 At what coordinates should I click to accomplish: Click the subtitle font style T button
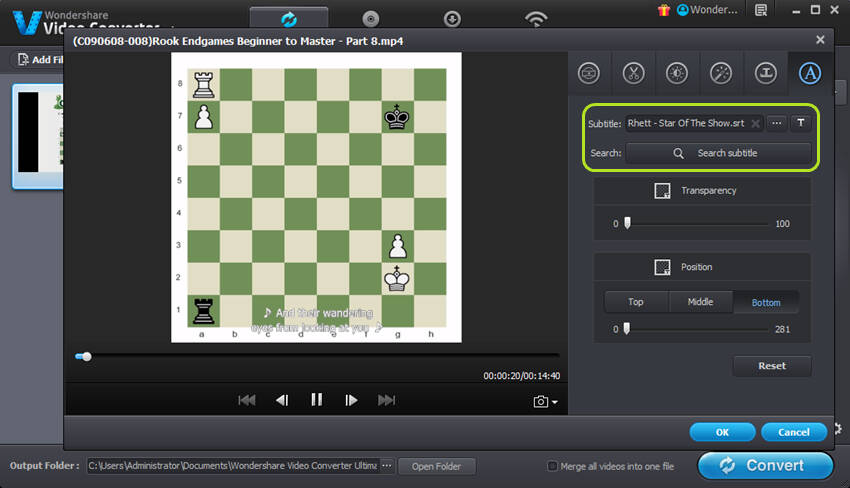[801, 123]
